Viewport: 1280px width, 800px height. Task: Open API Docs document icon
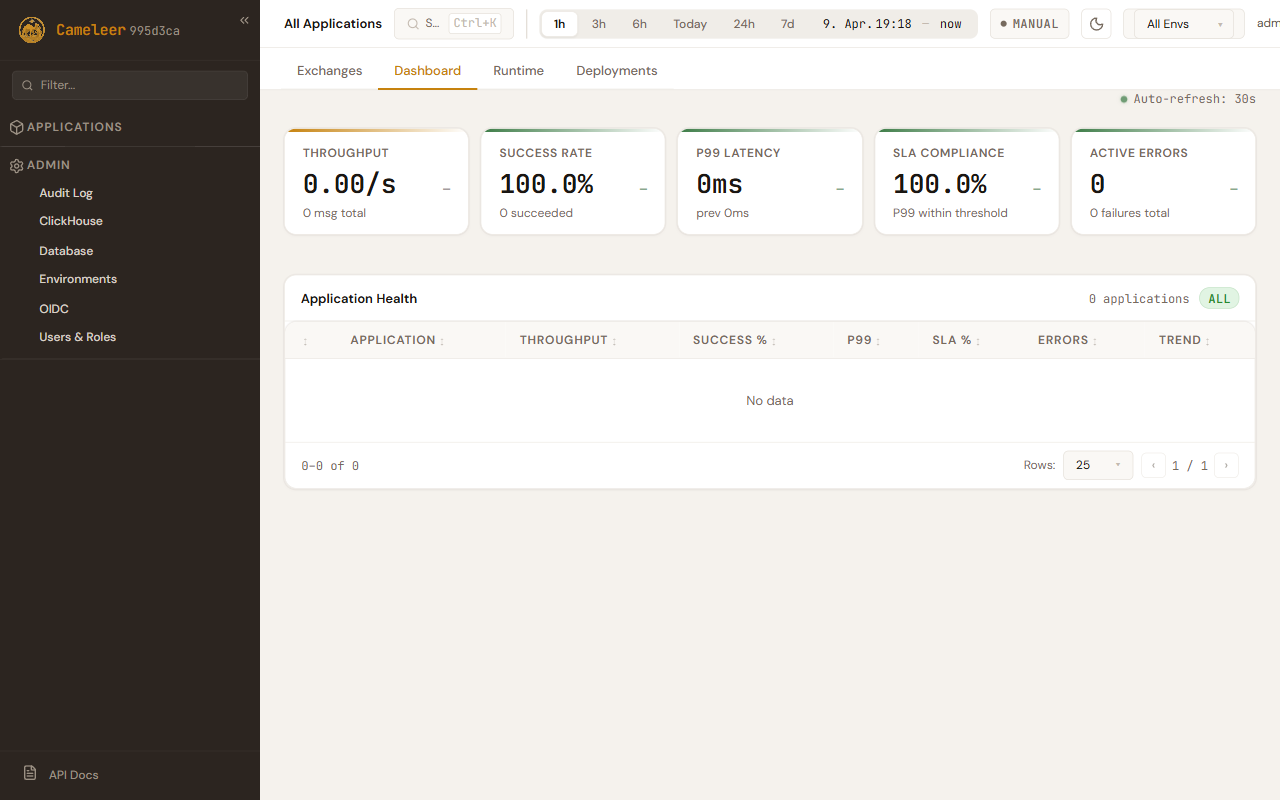click(x=30, y=774)
